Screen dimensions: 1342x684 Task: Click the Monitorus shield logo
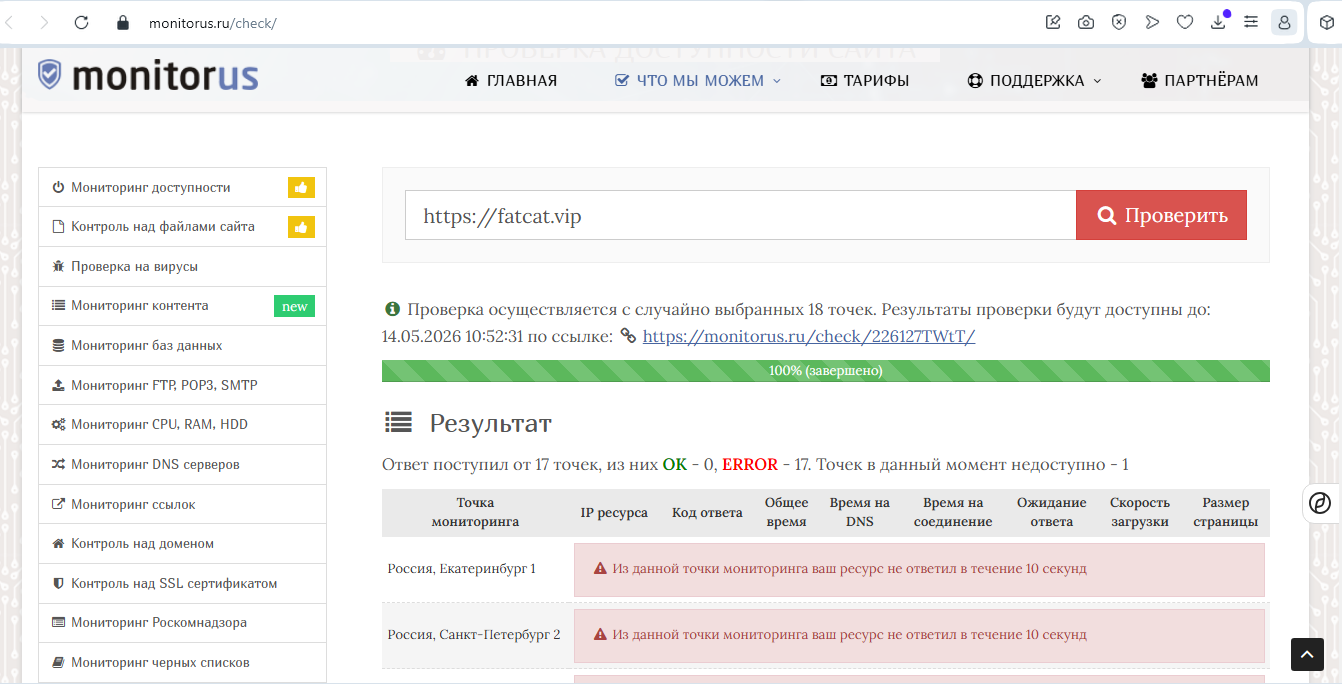(x=48, y=75)
